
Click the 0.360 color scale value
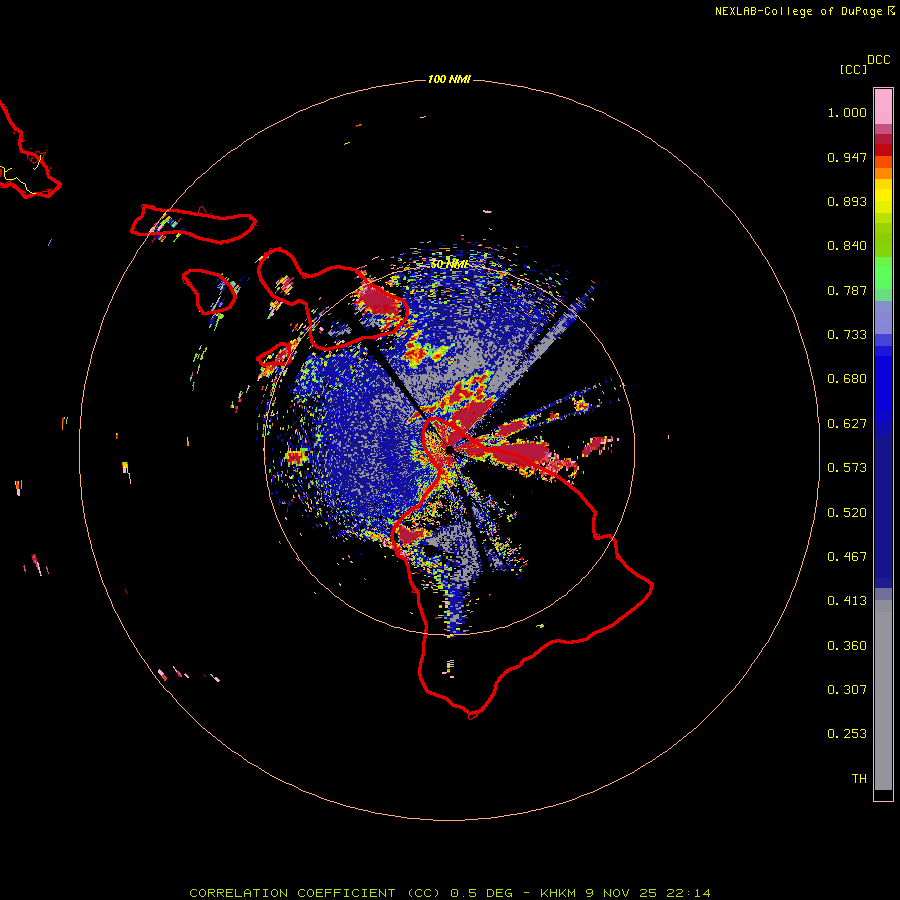pyautogui.click(x=847, y=646)
